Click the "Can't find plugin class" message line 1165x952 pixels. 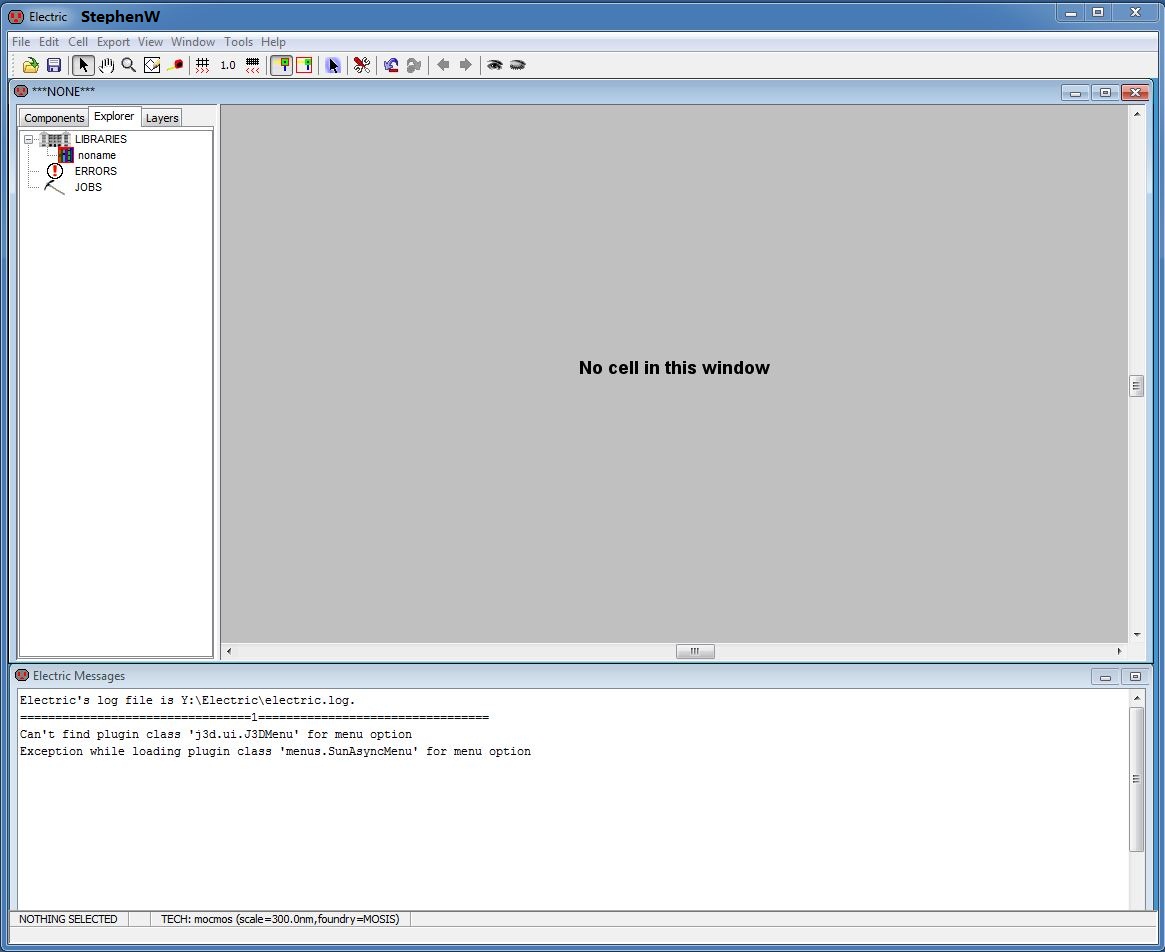tap(215, 734)
